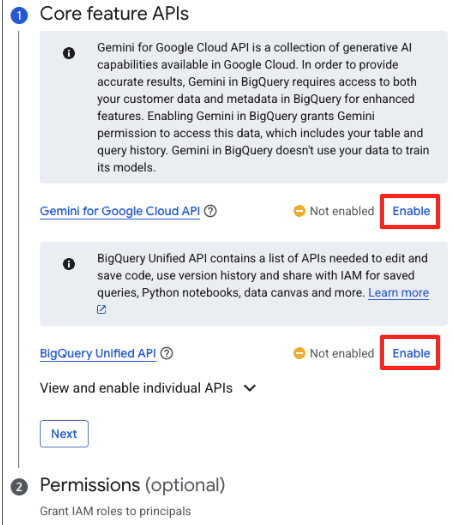The height and width of the screenshot is (525, 454).
Task: Click the orange status icon for Gemini API
Action: click(x=299, y=211)
